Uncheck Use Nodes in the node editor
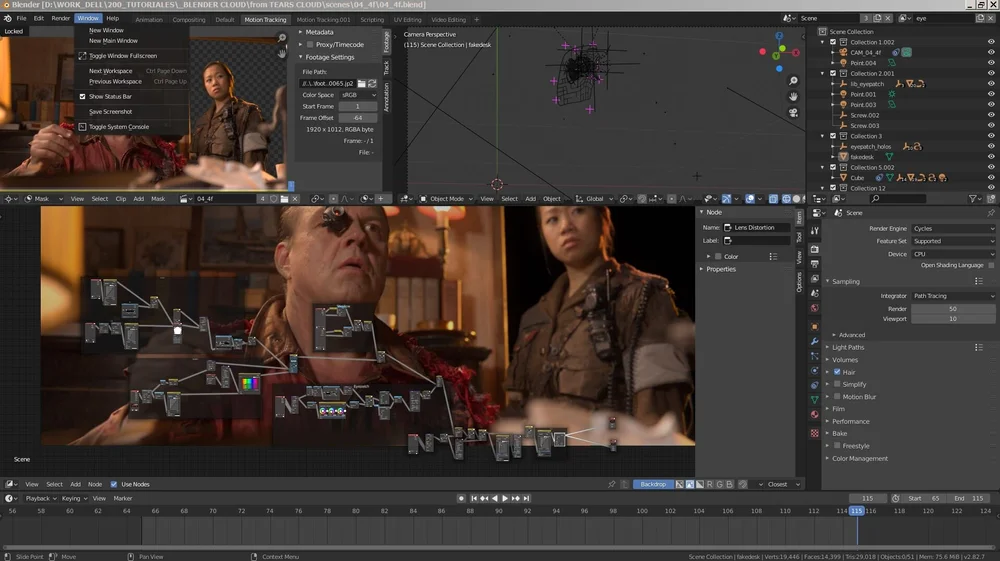 pyautogui.click(x=113, y=484)
